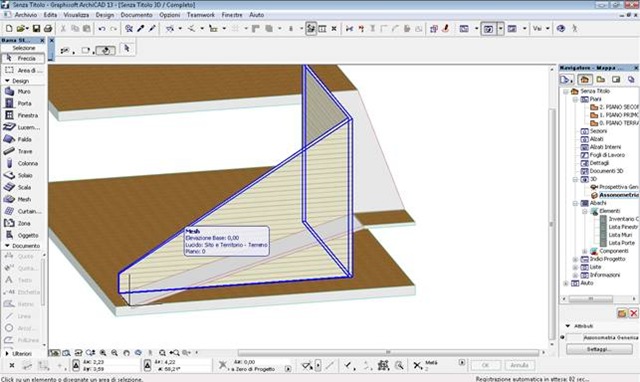Click the Settaggi... button
This screenshot has width=640, height=382.
pyautogui.click(x=599, y=349)
